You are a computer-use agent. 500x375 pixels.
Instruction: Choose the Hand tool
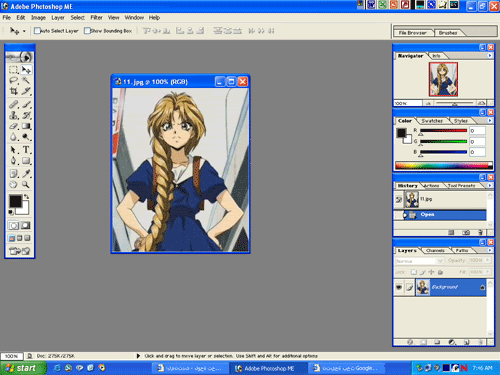[x=13, y=184]
